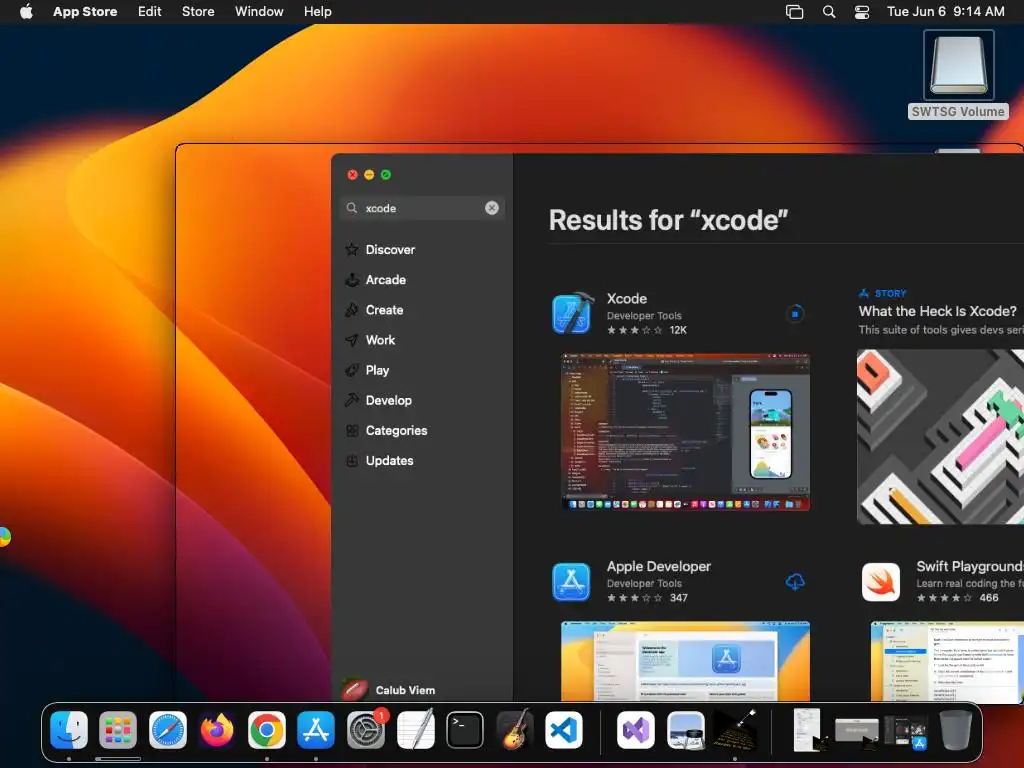Open the Xcode title link
The image size is (1024, 768).
coord(627,298)
